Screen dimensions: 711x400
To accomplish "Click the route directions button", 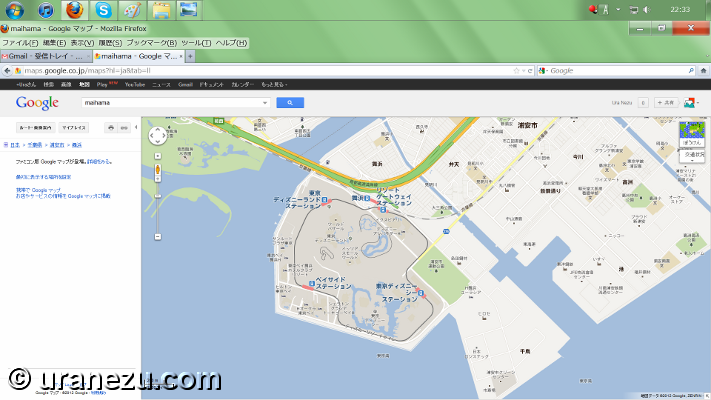I will pyautogui.click(x=35, y=128).
